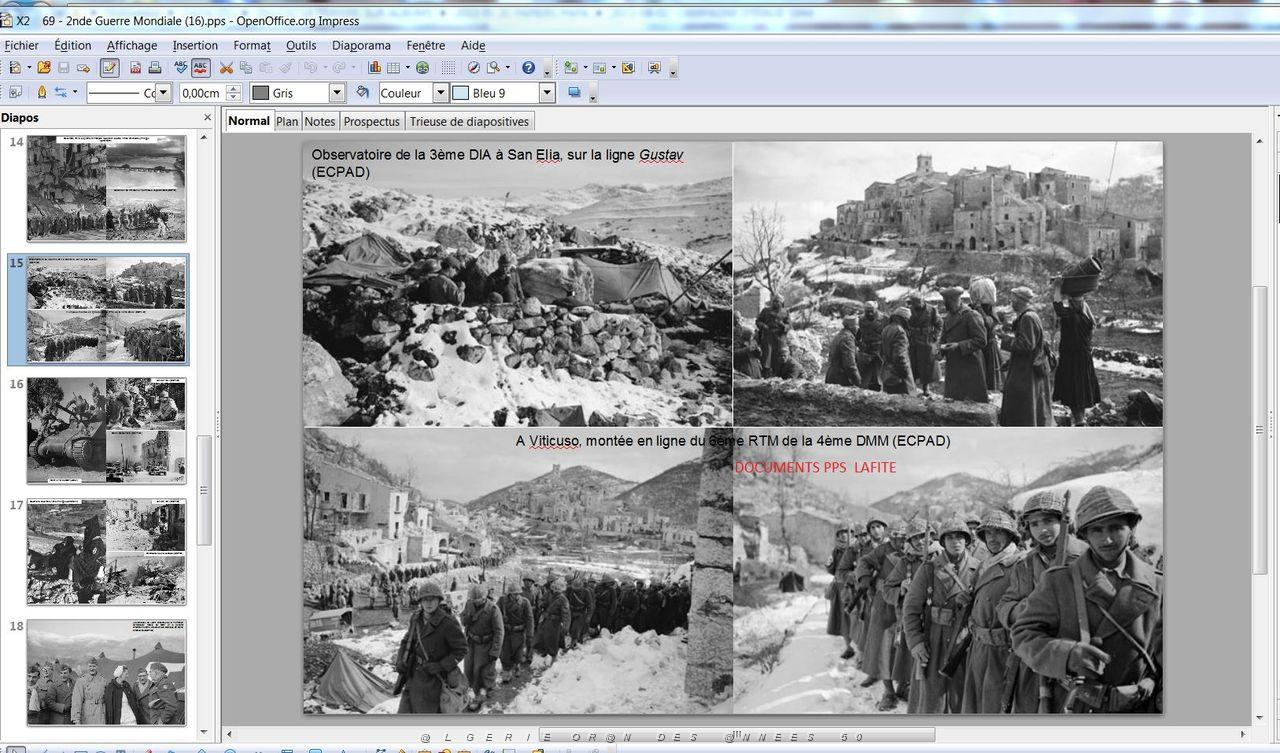
Task: Click the Area paint bucket icon
Action: tap(363, 92)
